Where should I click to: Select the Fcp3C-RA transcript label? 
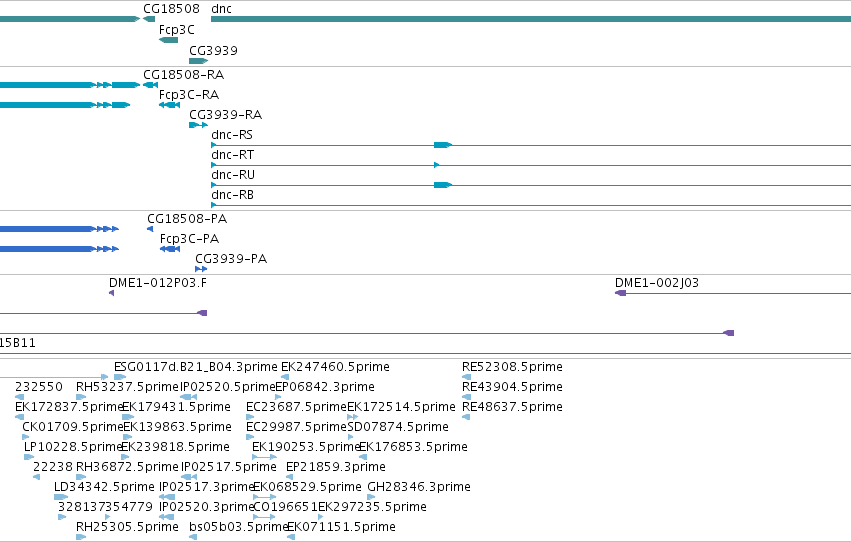pyautogui.click(x=189, y=94)
